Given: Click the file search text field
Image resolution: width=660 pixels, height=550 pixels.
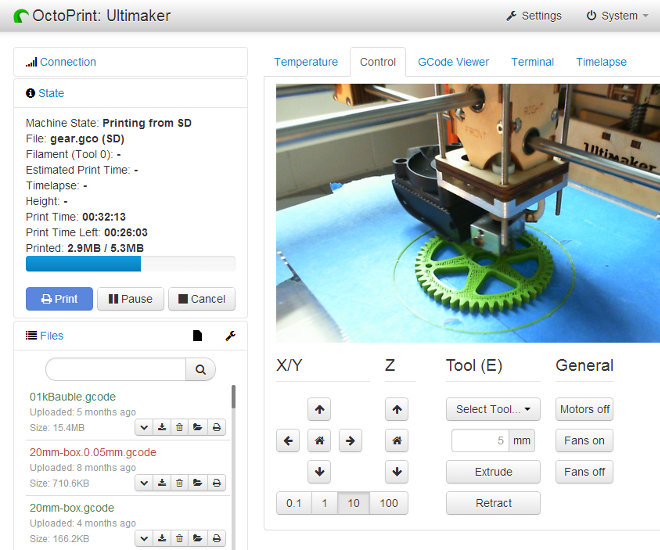Looking at the screenshot, I should point(116,369).
